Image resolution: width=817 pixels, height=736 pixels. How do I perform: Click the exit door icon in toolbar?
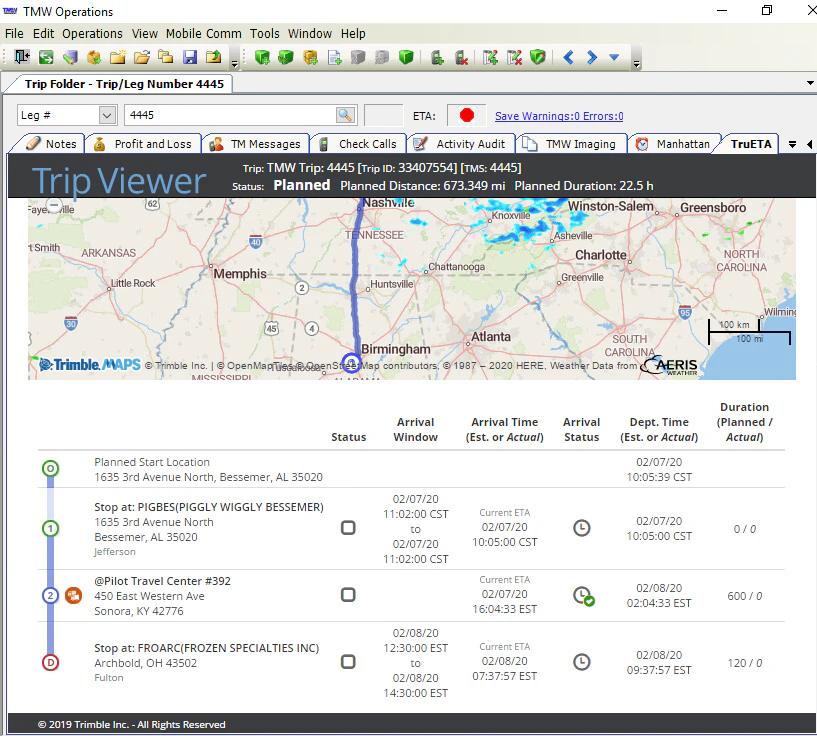pyautogui.click(x=22, y=57)
